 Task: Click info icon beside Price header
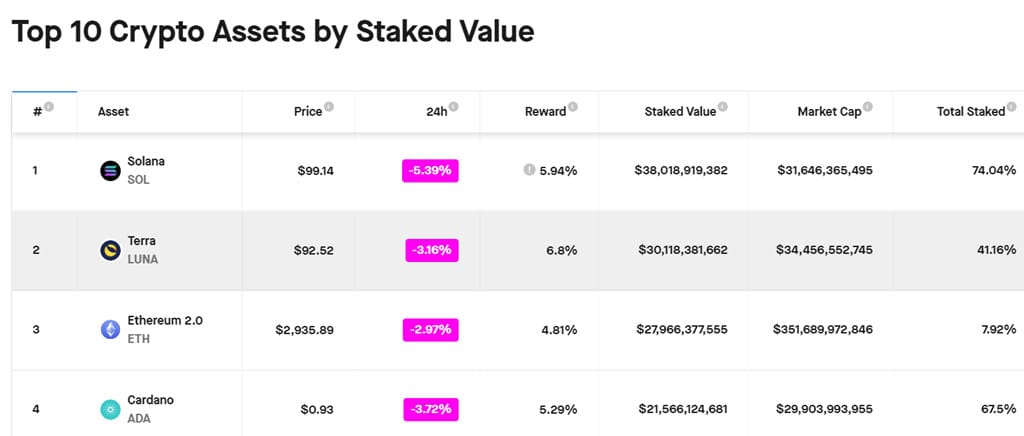pyautogui.click(x=329, y=107)
